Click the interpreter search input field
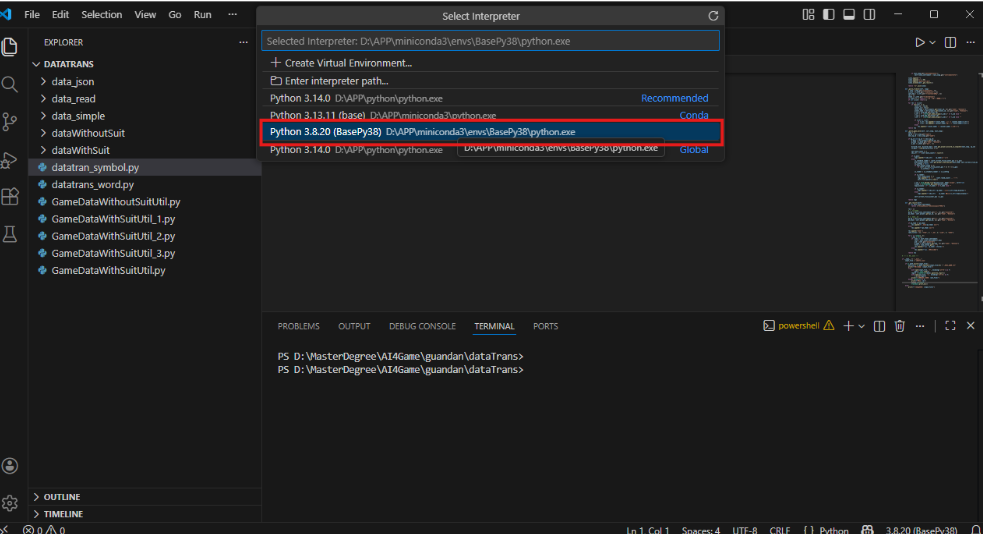 pos(490,41)
